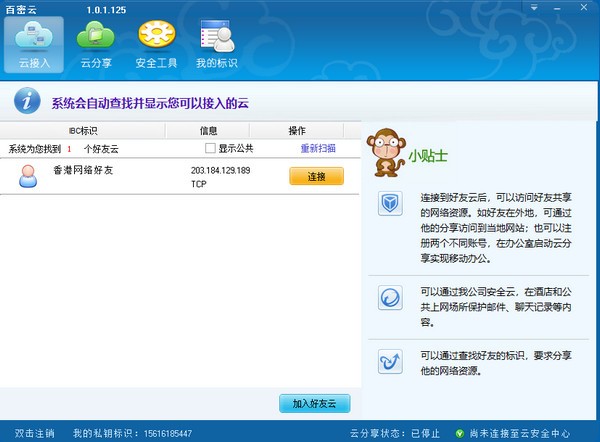Close the 百密云 window

coord(584,7)
